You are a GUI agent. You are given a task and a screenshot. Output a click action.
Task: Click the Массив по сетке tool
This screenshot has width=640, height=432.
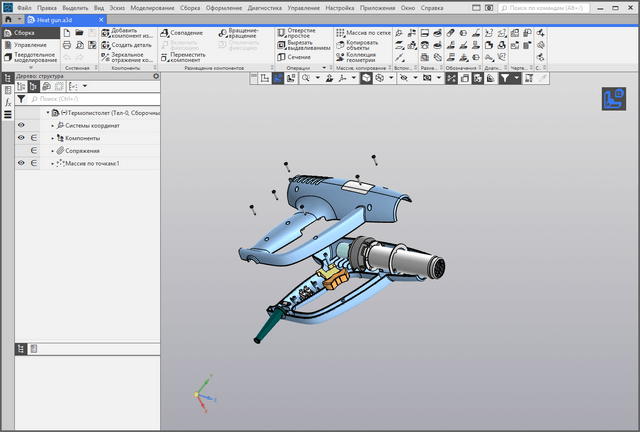click(341, 33)
